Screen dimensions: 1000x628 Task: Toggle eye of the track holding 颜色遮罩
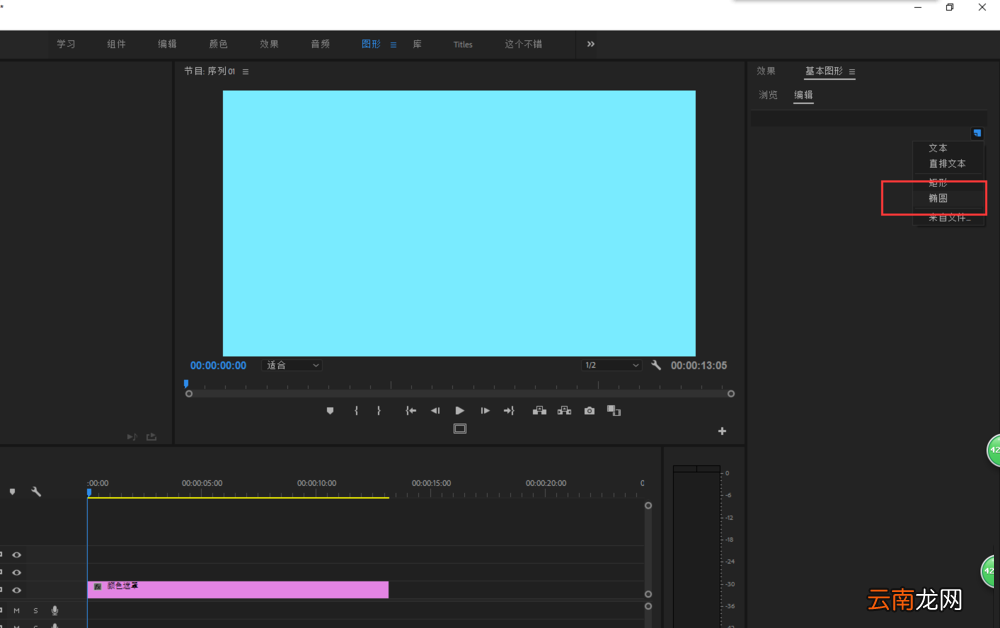pyautogui.click(x=17, y=590)
